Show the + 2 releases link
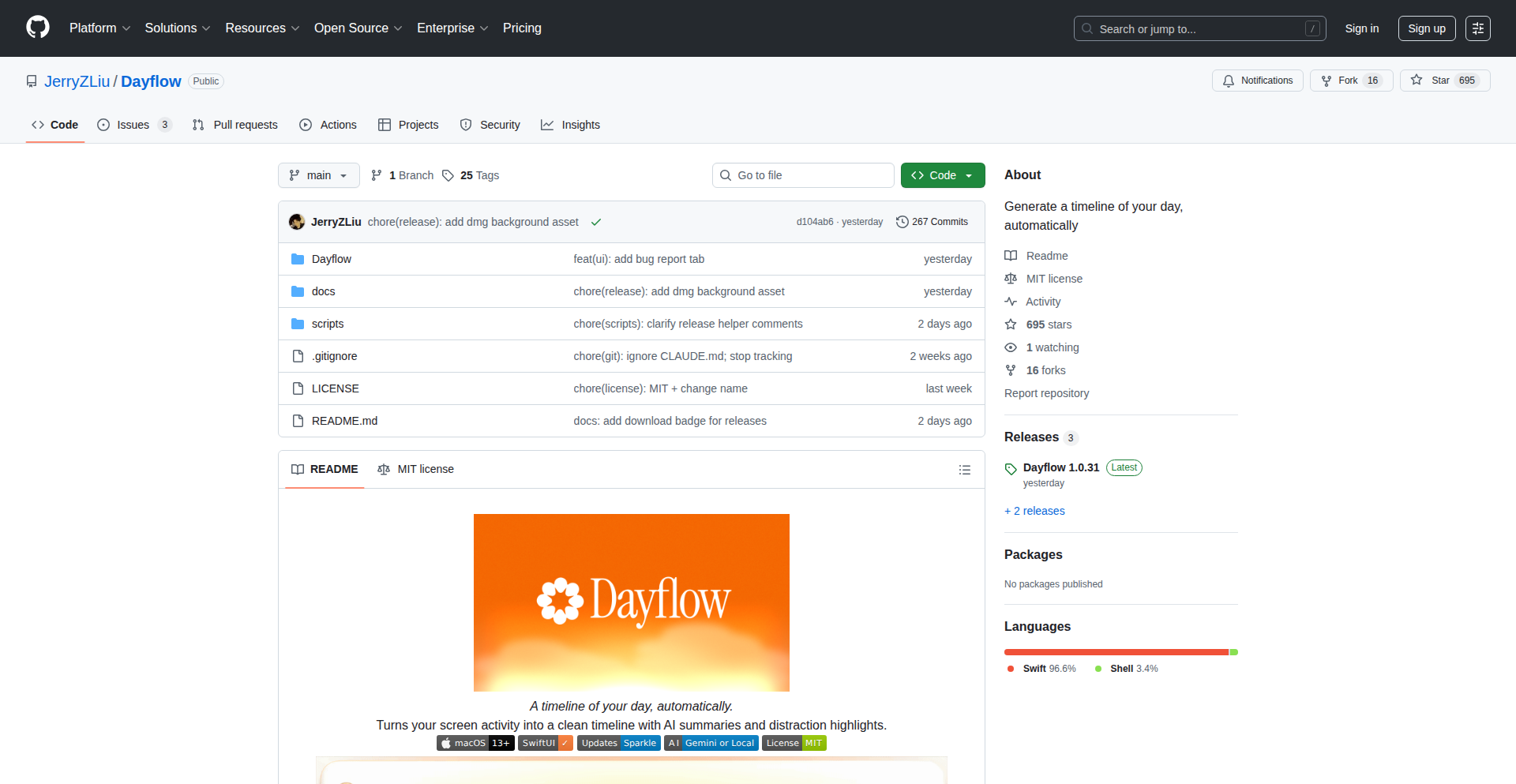Screen dimensions: 1516x784 click(x=1034, y=511)
